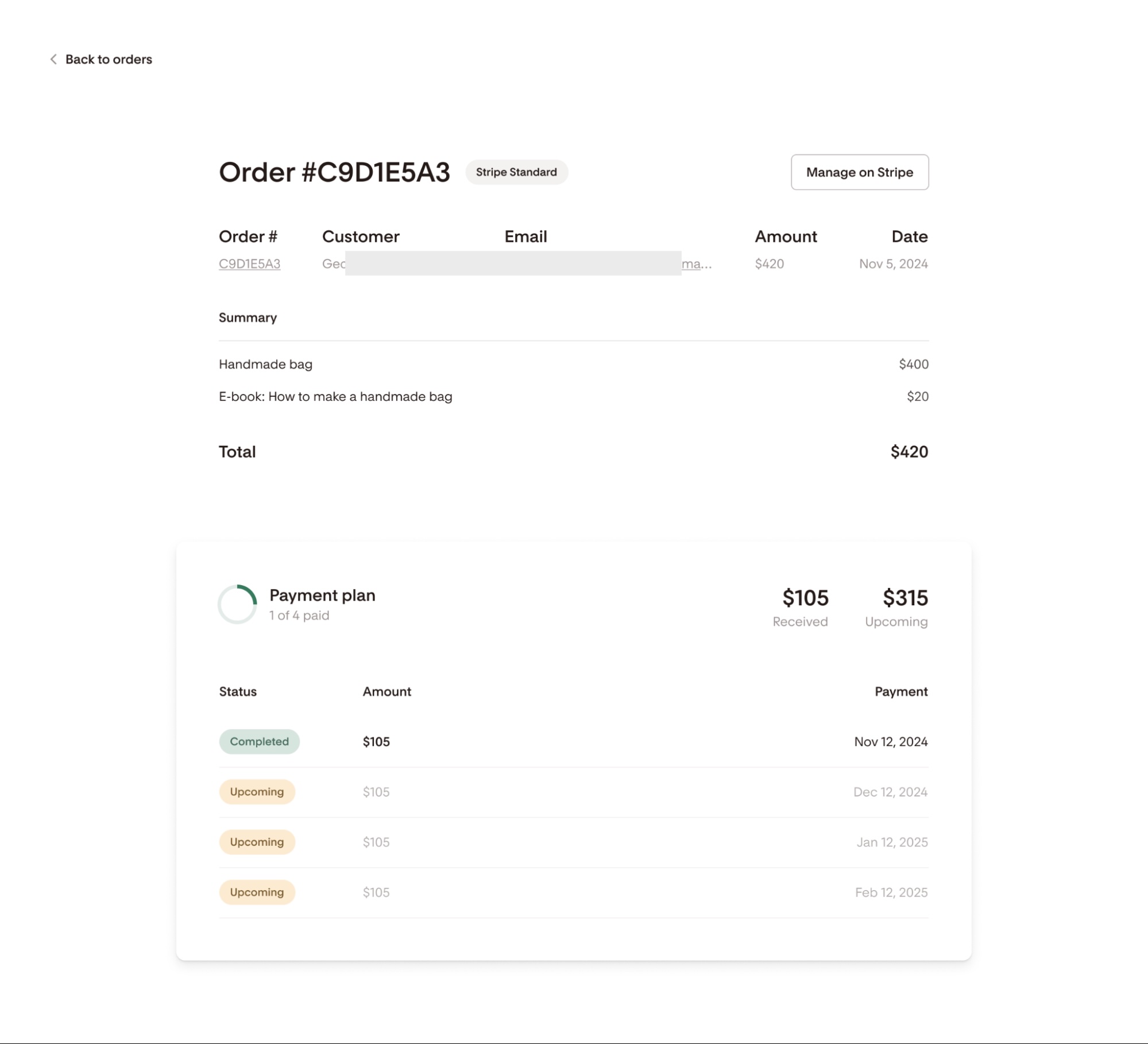Click the $315 Upcoming amount

(905, 598)
